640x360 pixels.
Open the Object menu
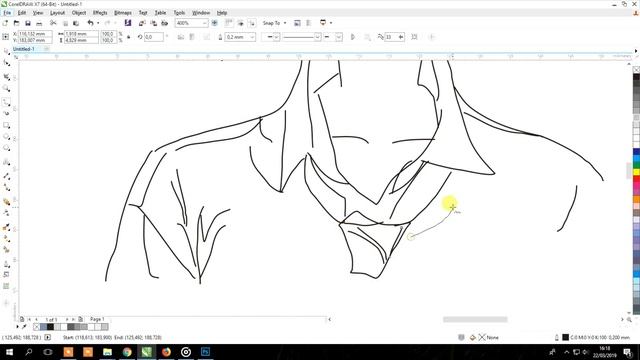coord(79,13)
